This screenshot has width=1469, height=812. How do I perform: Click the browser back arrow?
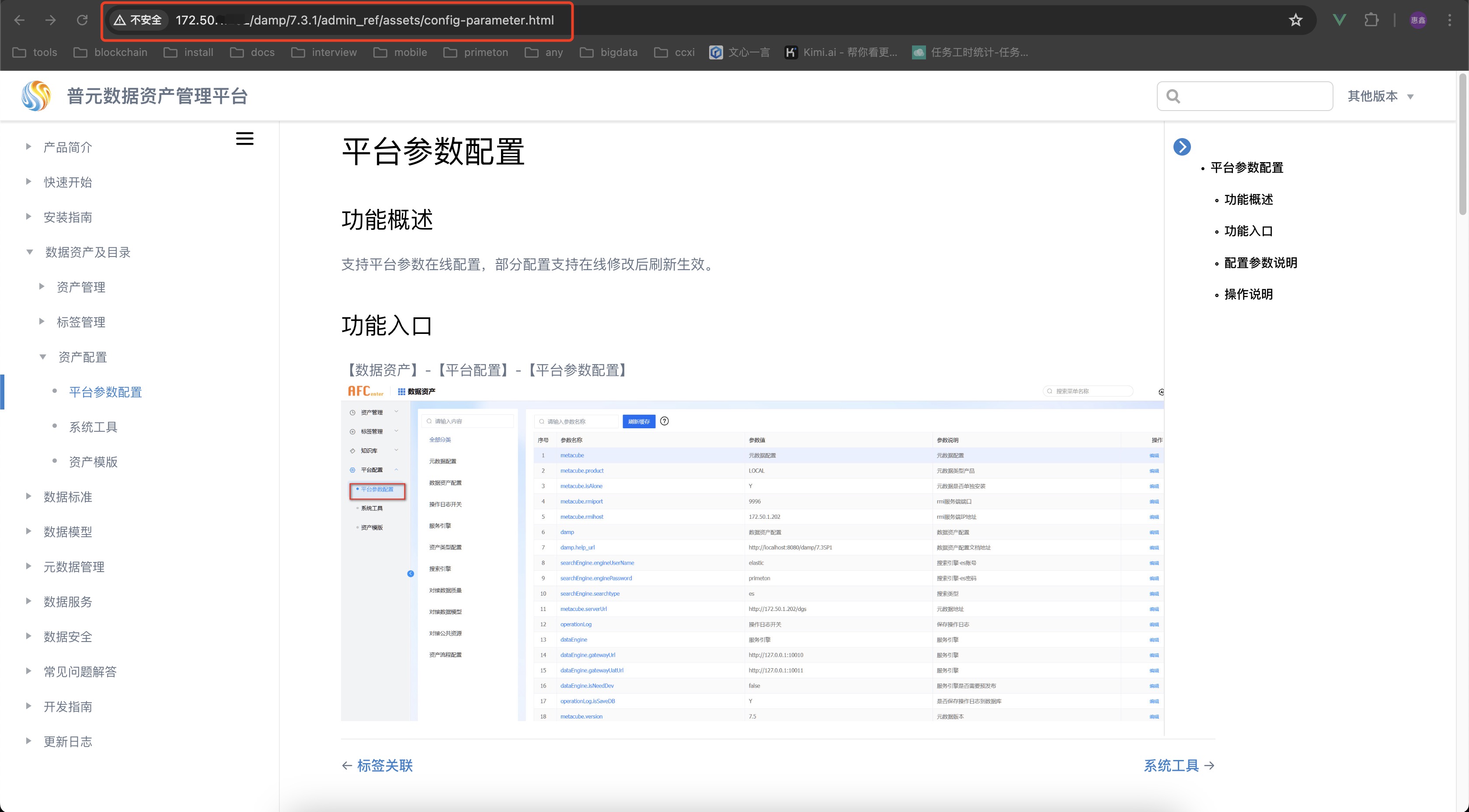(x=19, y=20)
